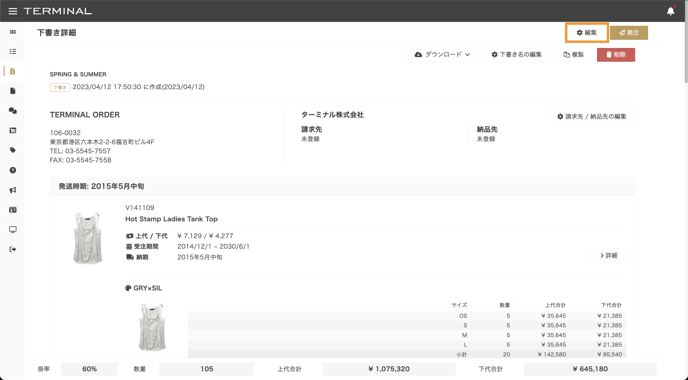
Task: Click the GRY×SIL color variant thumbnail
Action: [x=152, y=327]
